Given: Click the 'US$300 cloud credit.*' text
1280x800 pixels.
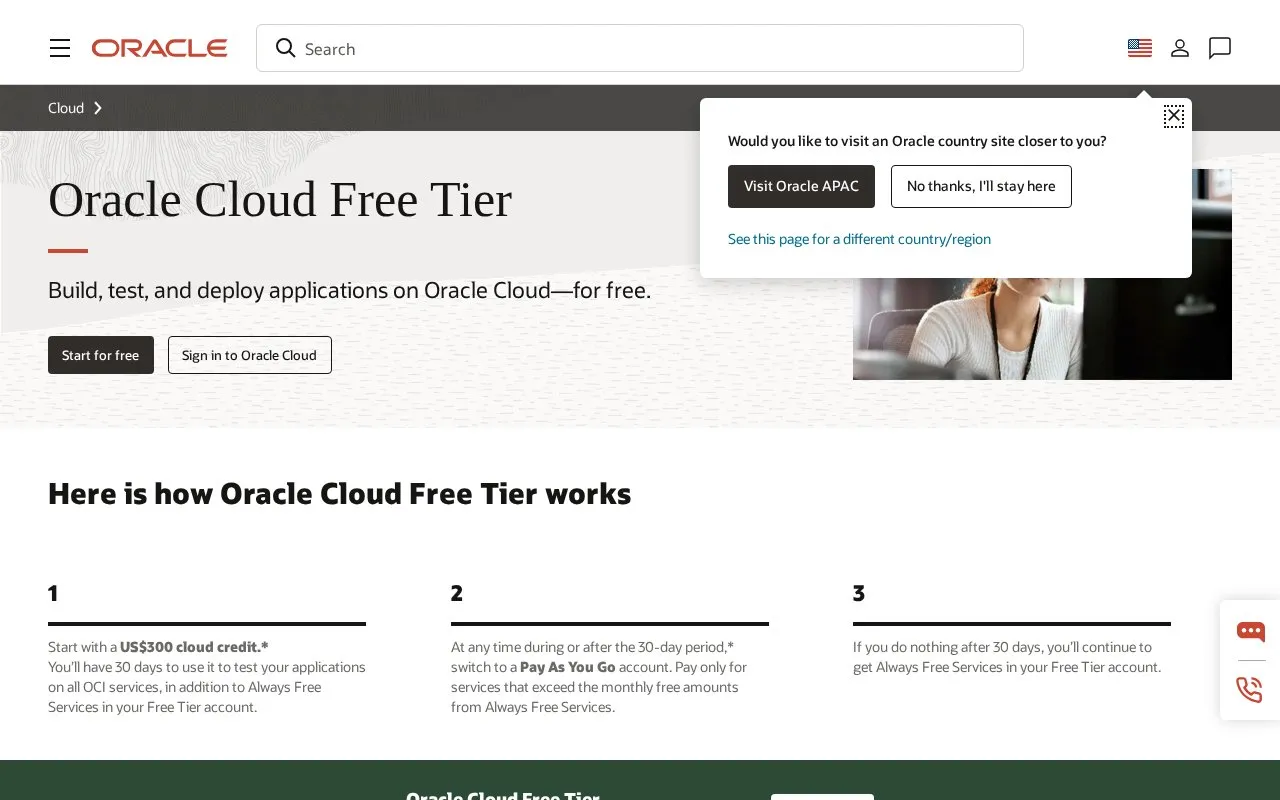Looking at the screenshot, I should pos(194,647).
